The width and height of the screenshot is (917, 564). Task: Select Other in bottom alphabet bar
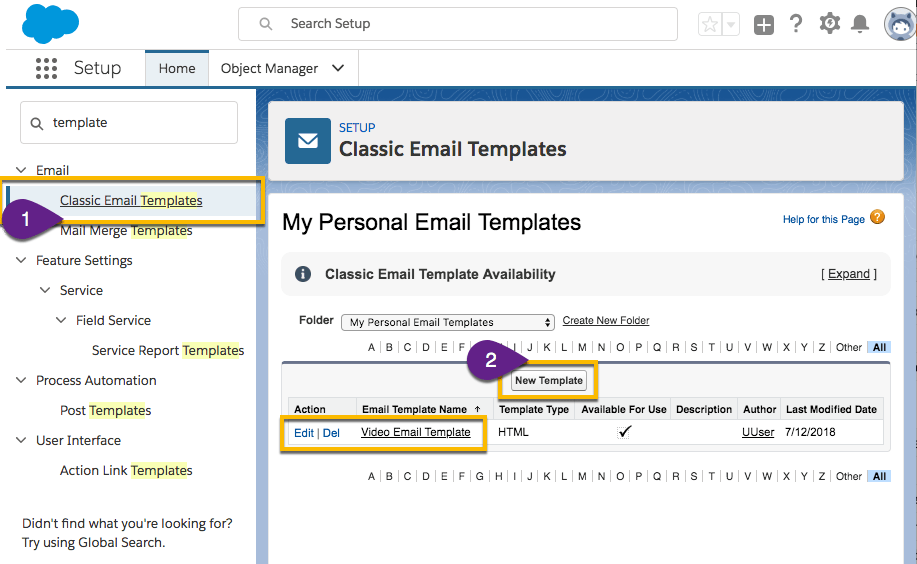(x=849, y=476)
